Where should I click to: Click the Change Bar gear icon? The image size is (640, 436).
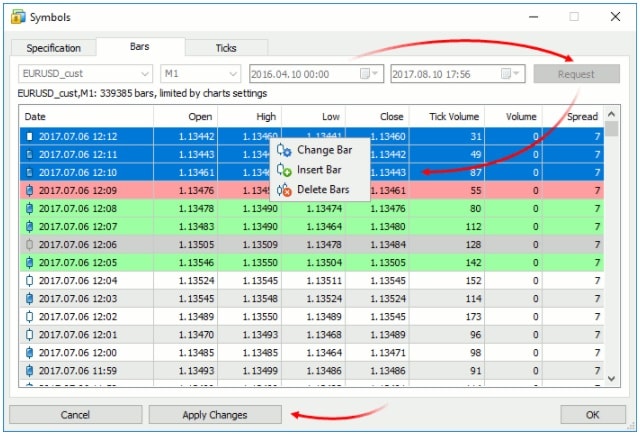[284, 150]
